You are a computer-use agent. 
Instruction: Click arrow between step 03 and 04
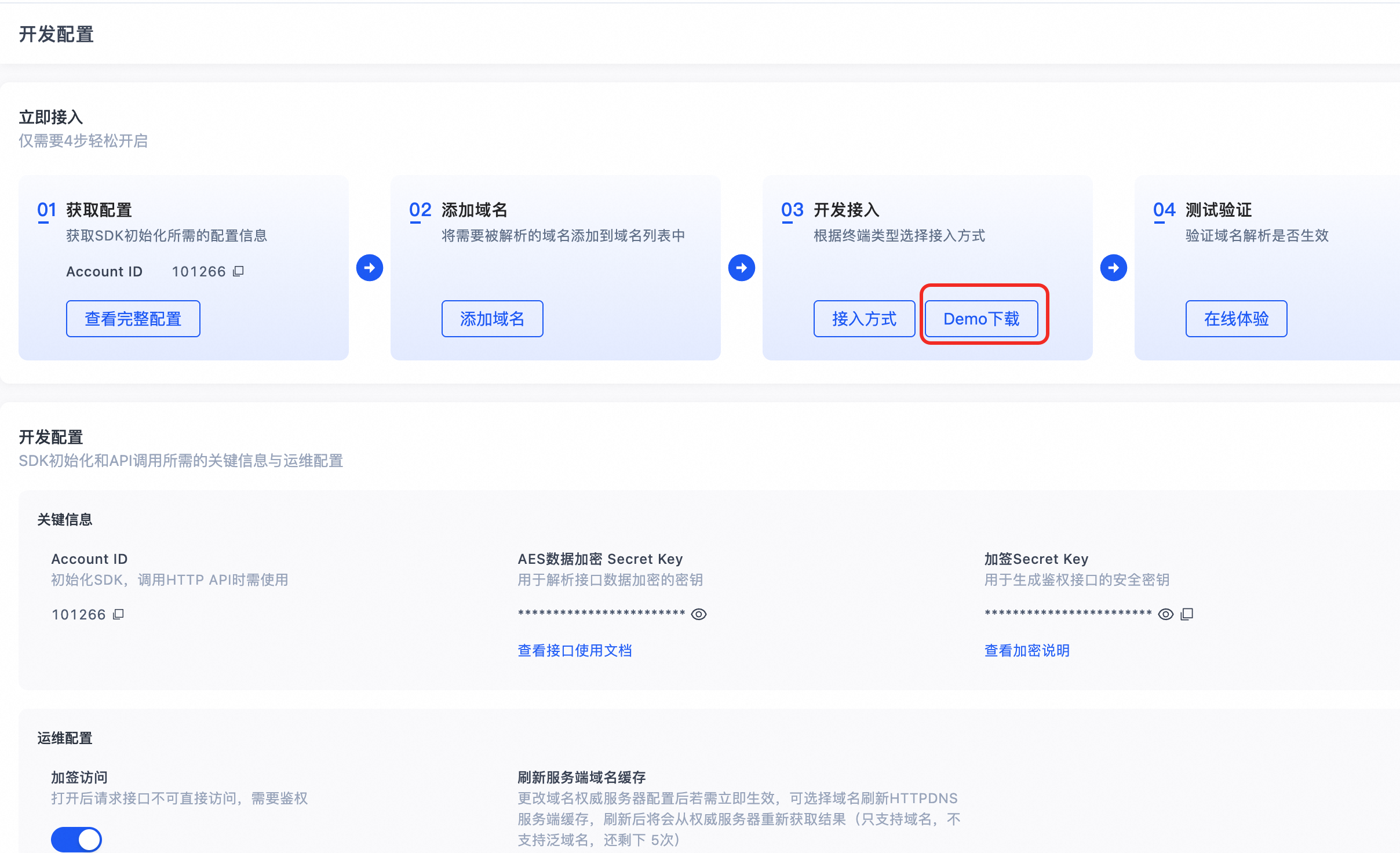pyautogui.click(x=1113, y=268)
